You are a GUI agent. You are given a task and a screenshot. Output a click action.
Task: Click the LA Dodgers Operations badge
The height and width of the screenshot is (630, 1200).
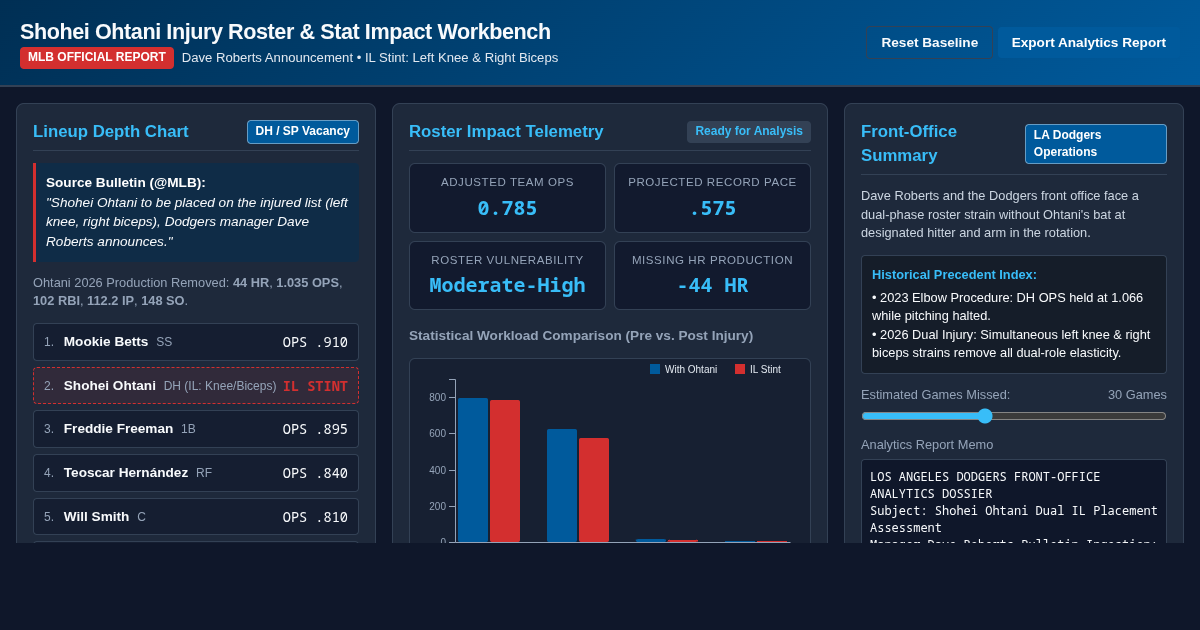point(1096,144)
